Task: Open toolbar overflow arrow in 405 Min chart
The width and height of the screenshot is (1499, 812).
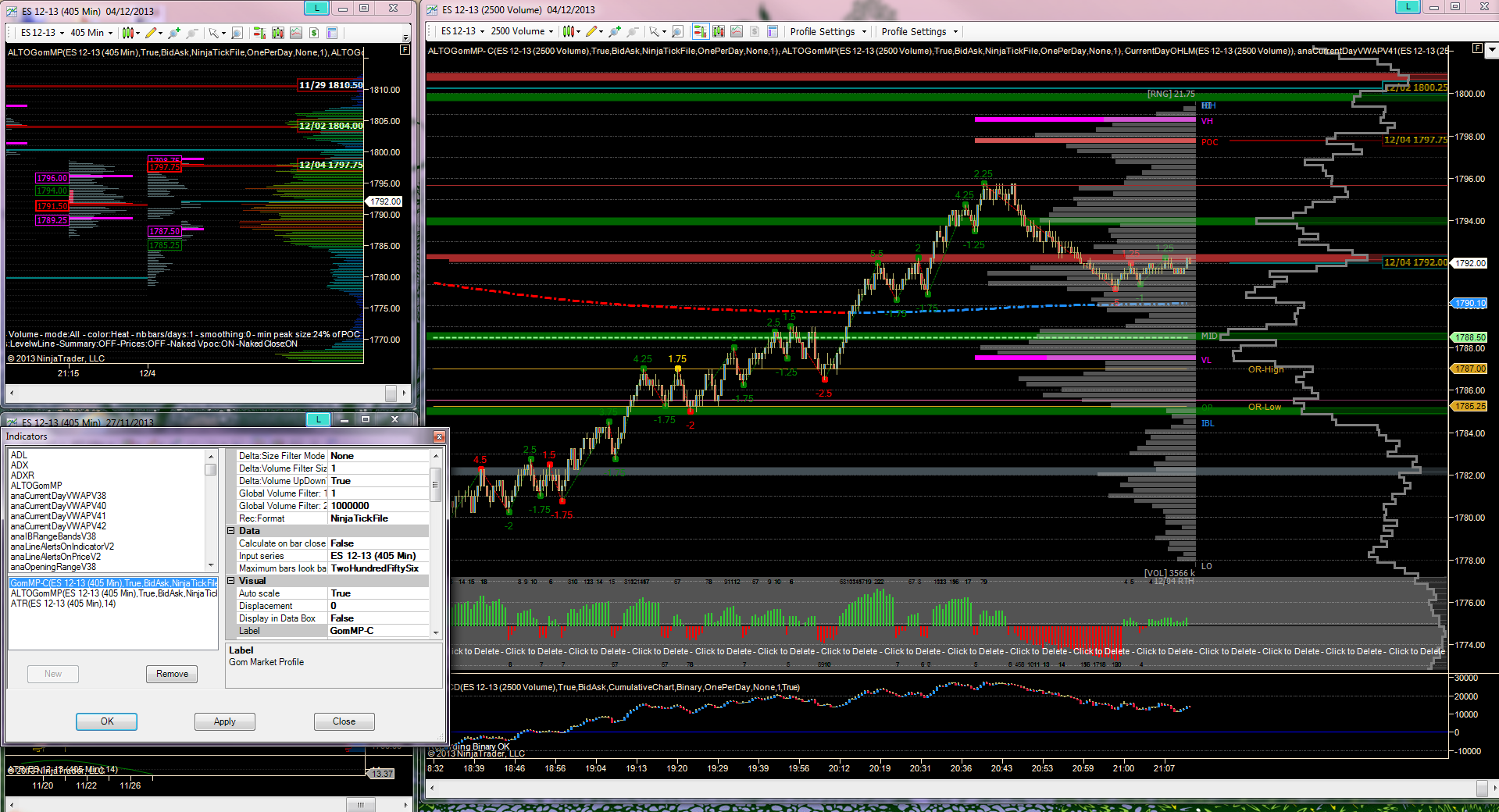Action: tap(405, 36)
